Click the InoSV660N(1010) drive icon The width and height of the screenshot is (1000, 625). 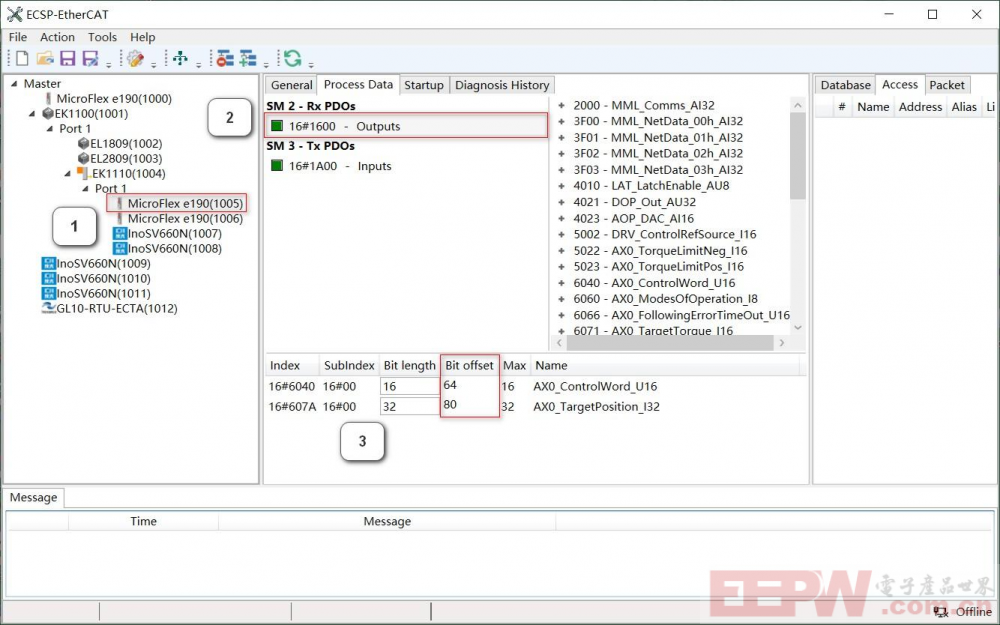48,278
